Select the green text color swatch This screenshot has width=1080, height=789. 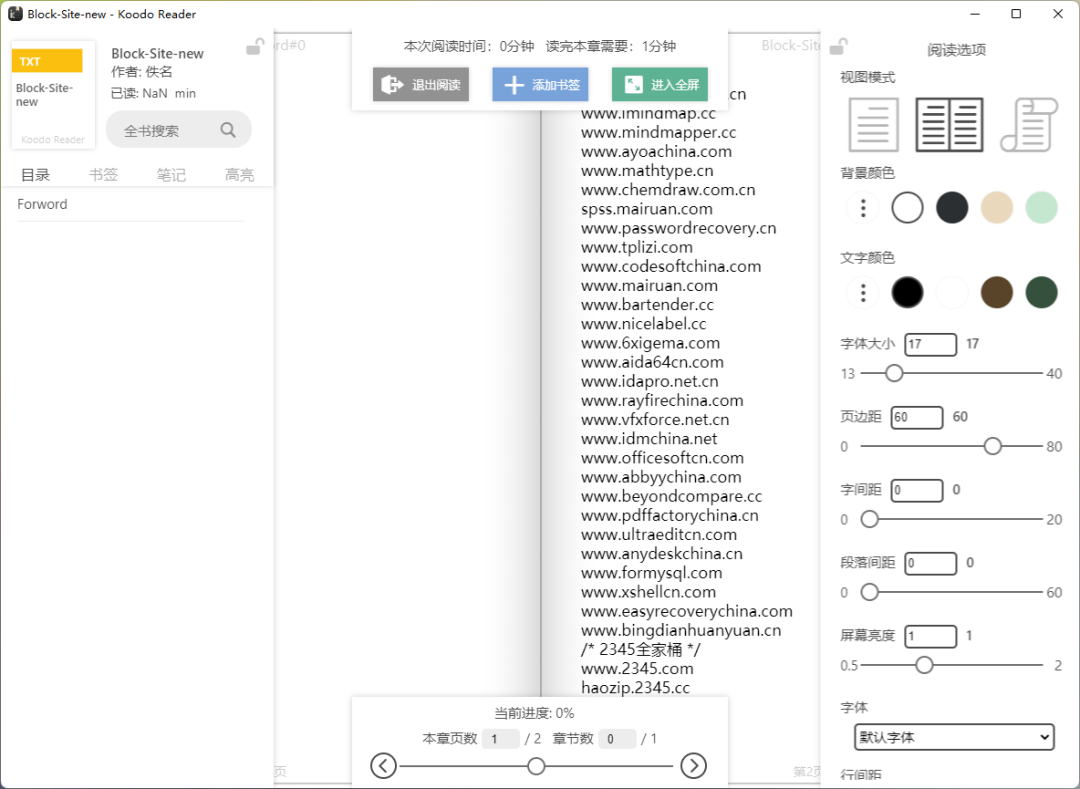tap(1041, 292)
